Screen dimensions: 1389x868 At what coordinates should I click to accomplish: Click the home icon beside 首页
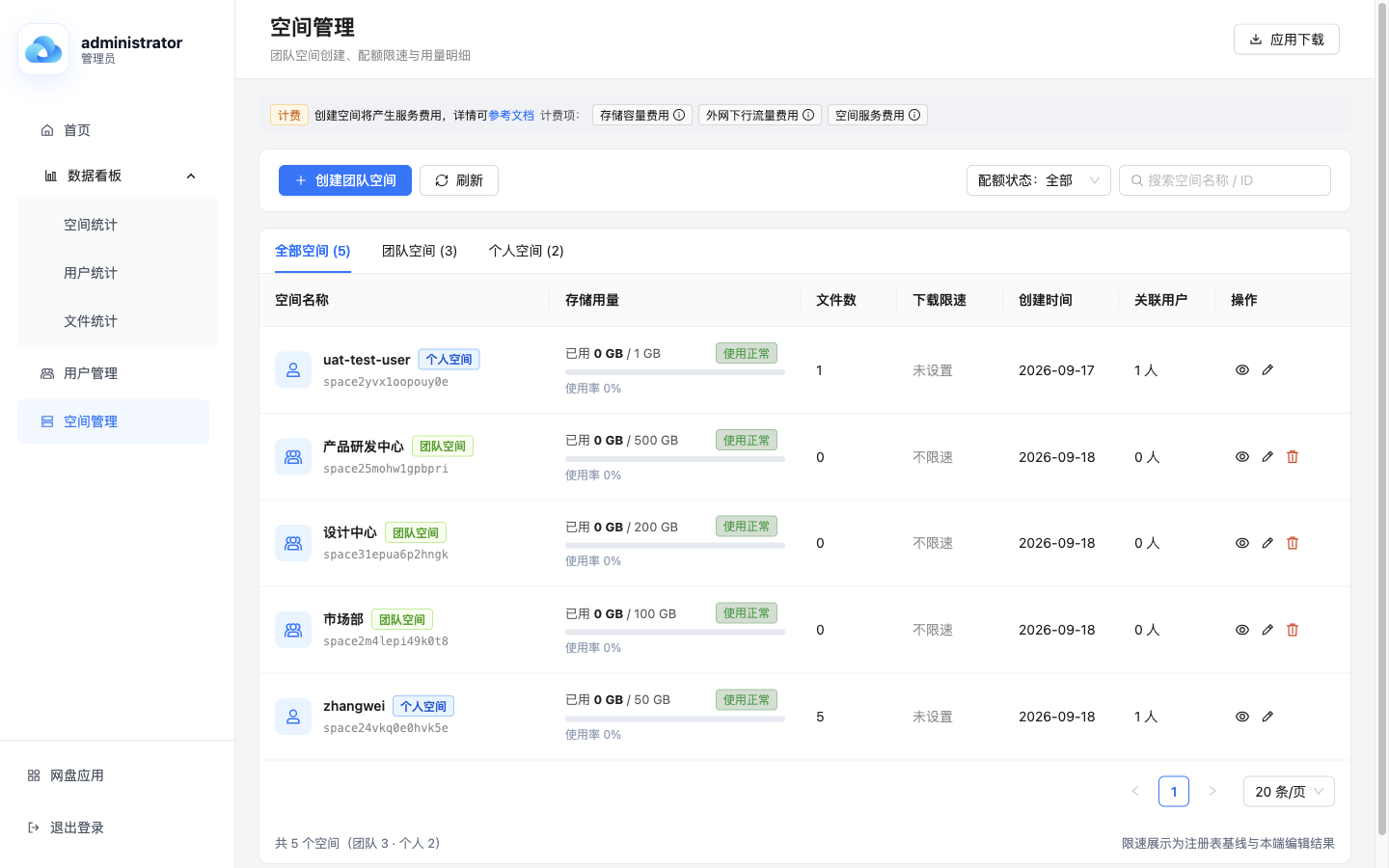[x=47, y=130]
